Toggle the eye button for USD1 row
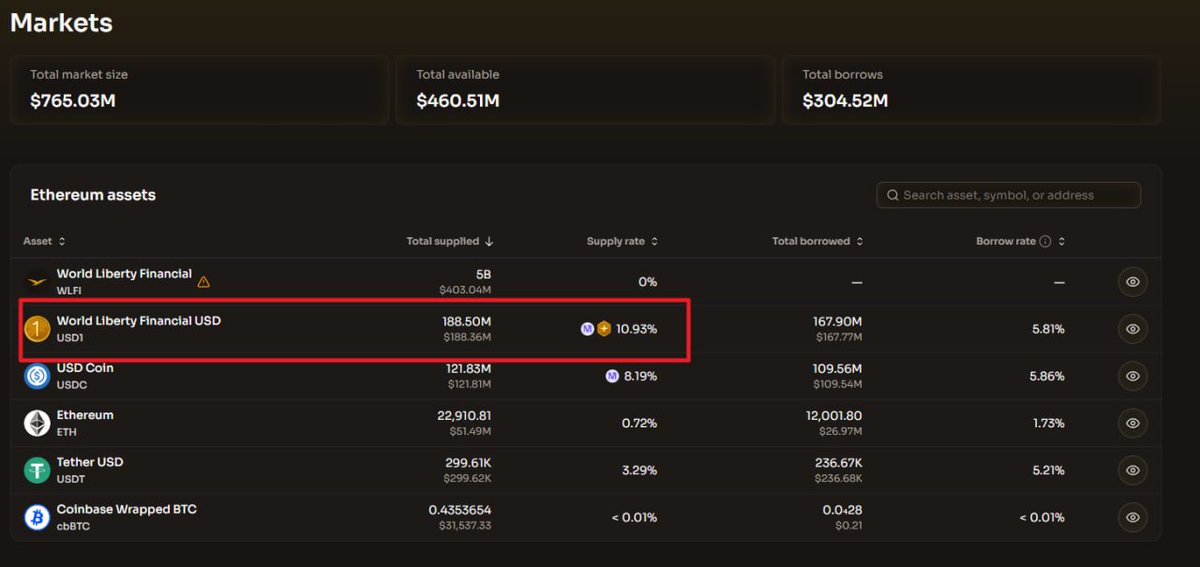 click(1132, 329)
